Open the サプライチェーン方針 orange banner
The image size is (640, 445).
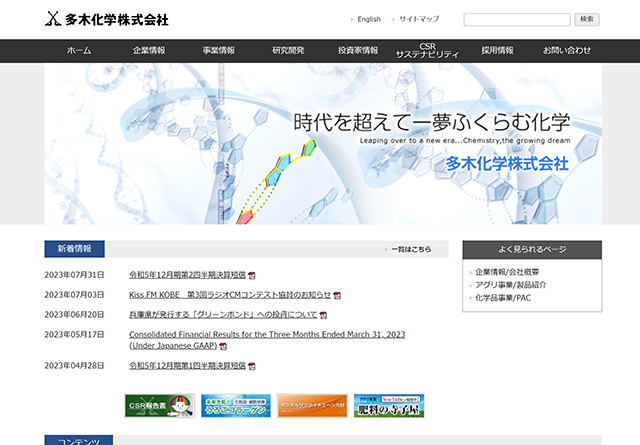312,405
